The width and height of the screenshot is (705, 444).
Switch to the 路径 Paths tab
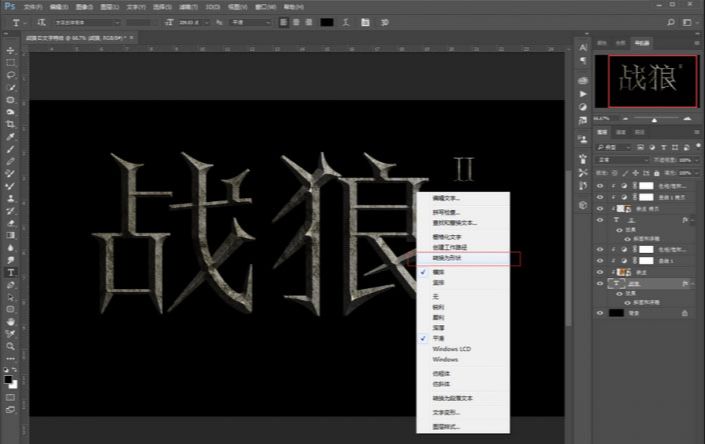coord(640,132)
